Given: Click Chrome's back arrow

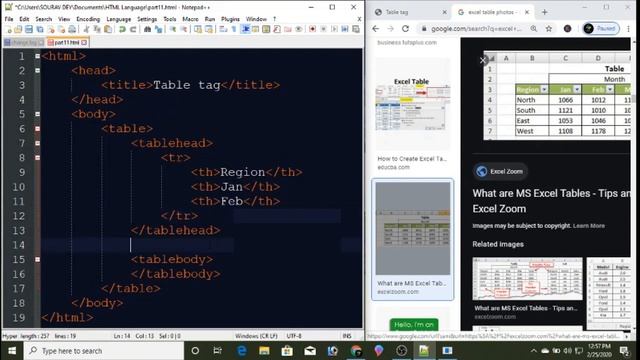Looking at the screenshot, I should pyautogui.click(x=376, y=29).
